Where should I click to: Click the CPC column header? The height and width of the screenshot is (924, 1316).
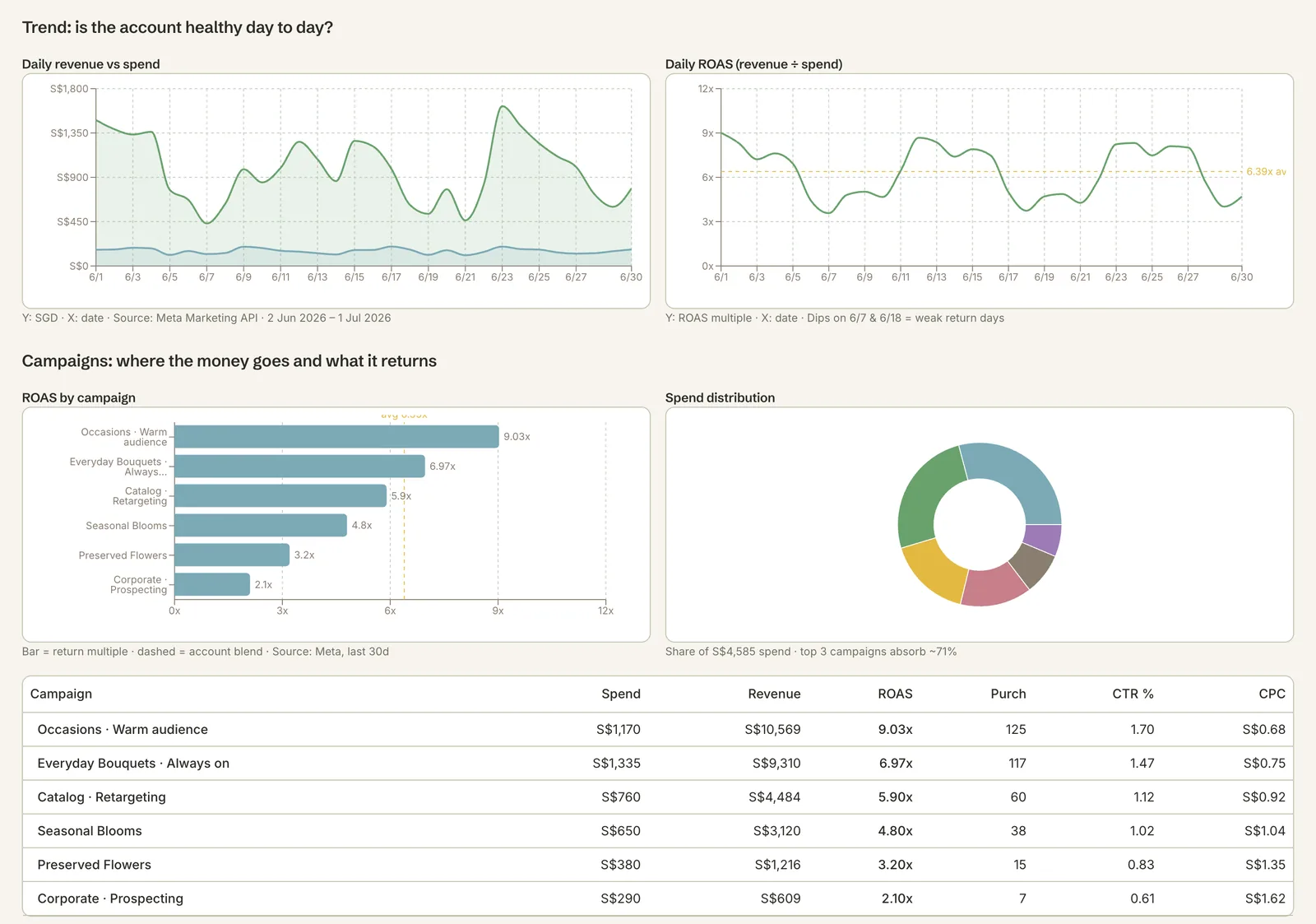(1272, 694)
